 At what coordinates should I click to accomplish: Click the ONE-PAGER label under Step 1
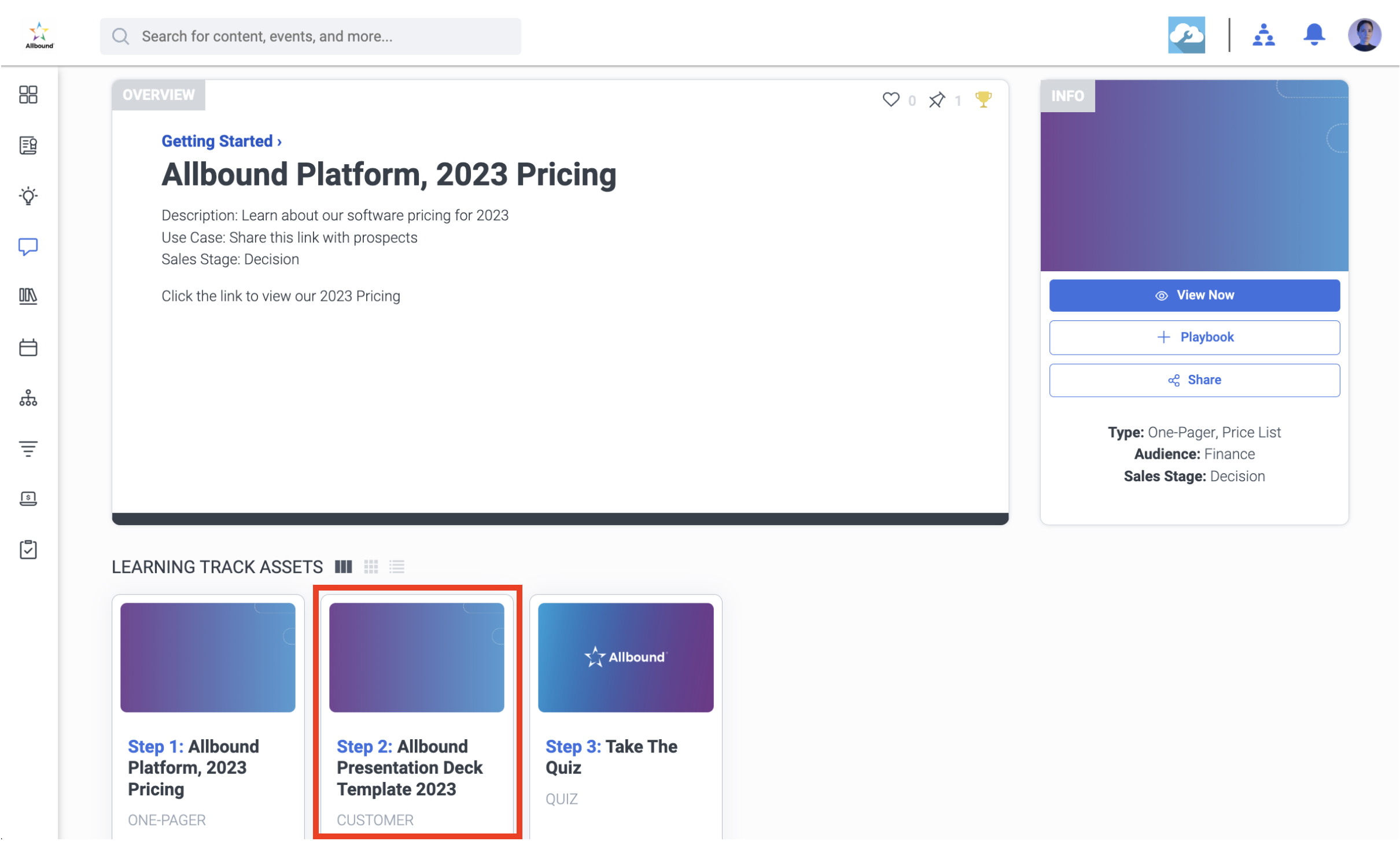[167, 821]
